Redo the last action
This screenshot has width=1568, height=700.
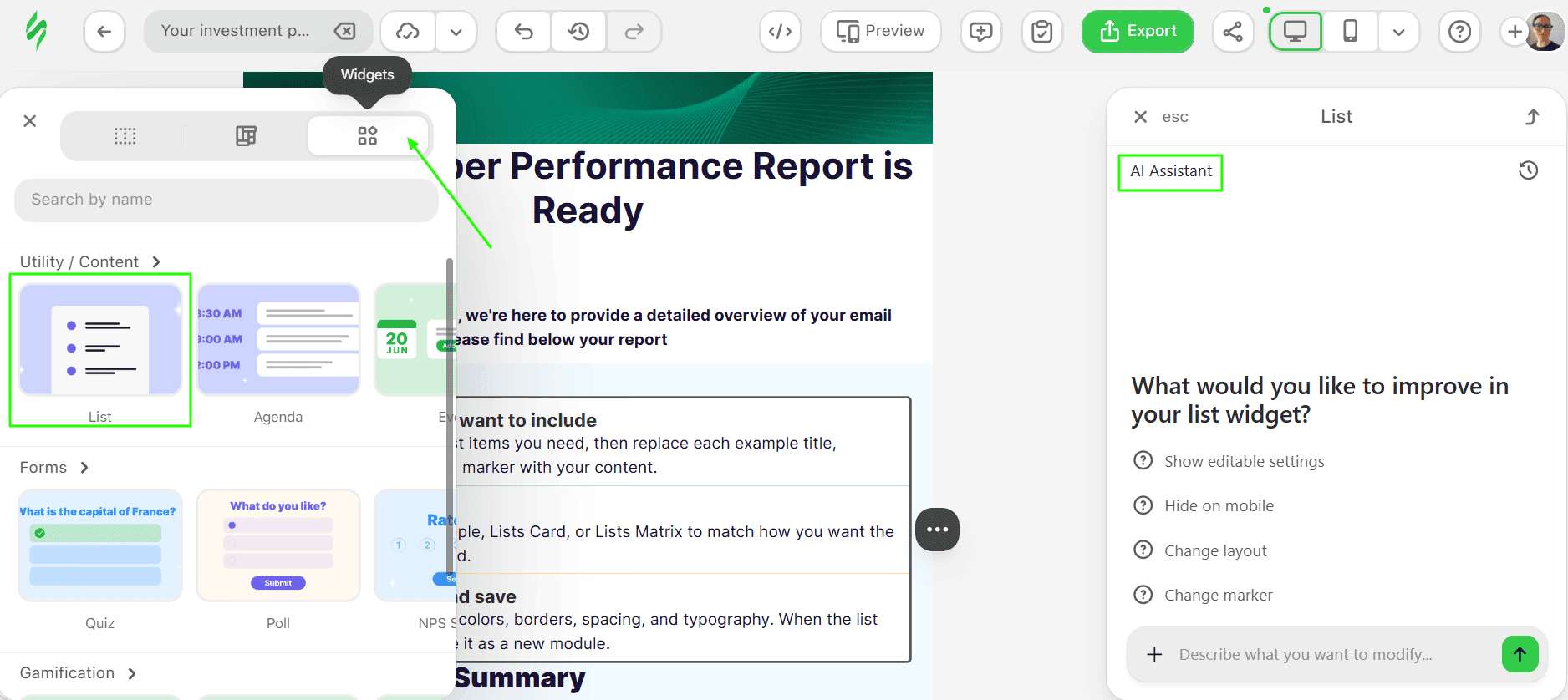coord(634,32)
